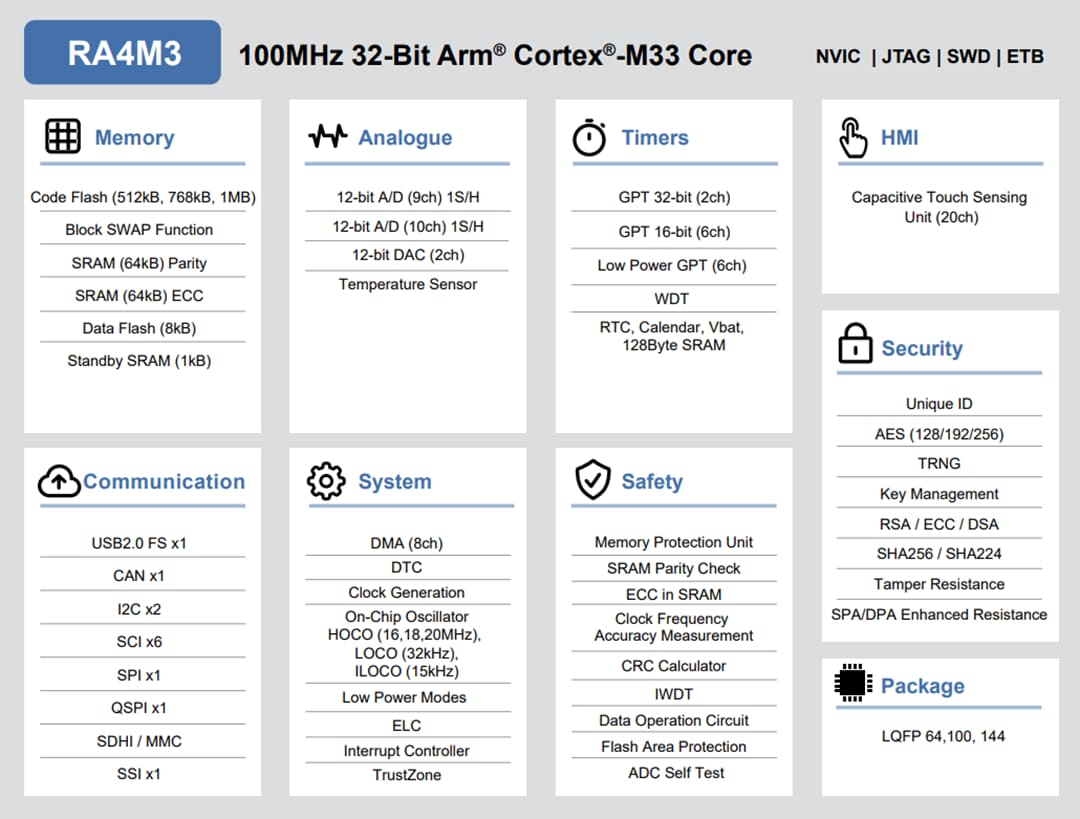Select JTAG in the top bar
The width and height of the screenshot is (1080, 819).
(x=905, y=57)
